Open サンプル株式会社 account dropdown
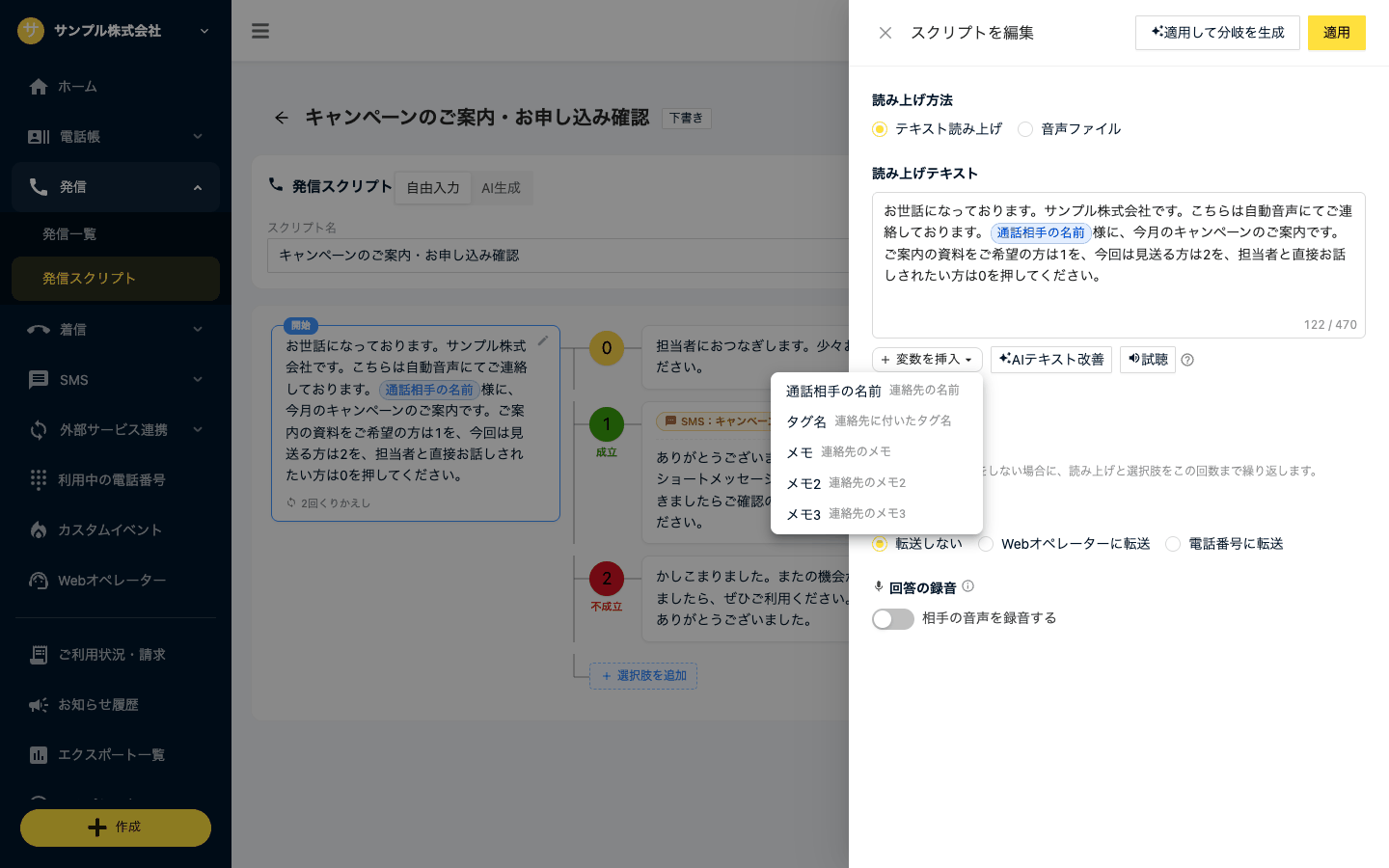The image size is (1389, 868). pos(116,31)
